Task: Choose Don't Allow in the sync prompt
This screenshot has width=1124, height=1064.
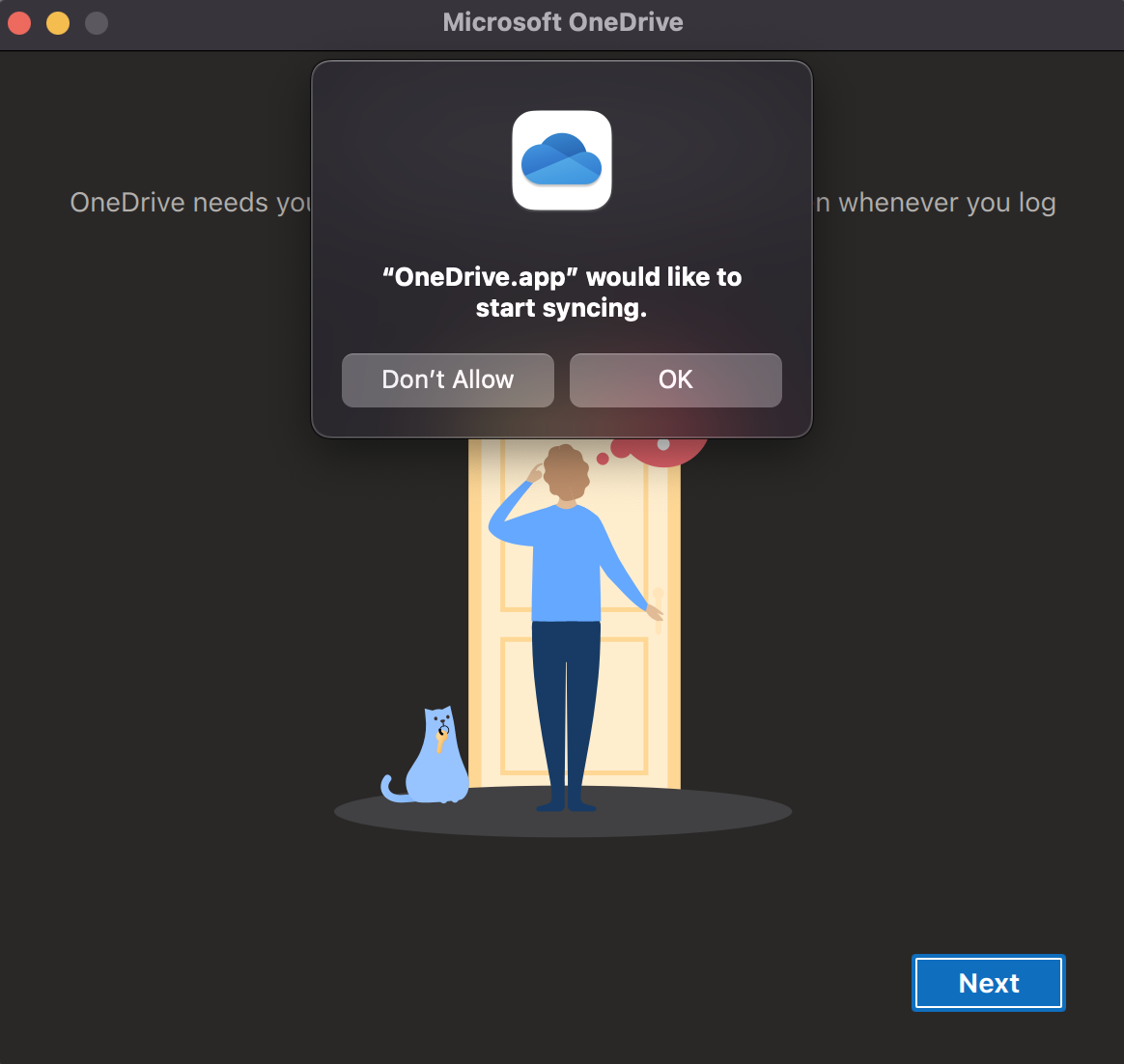Action: coord(448,380)
